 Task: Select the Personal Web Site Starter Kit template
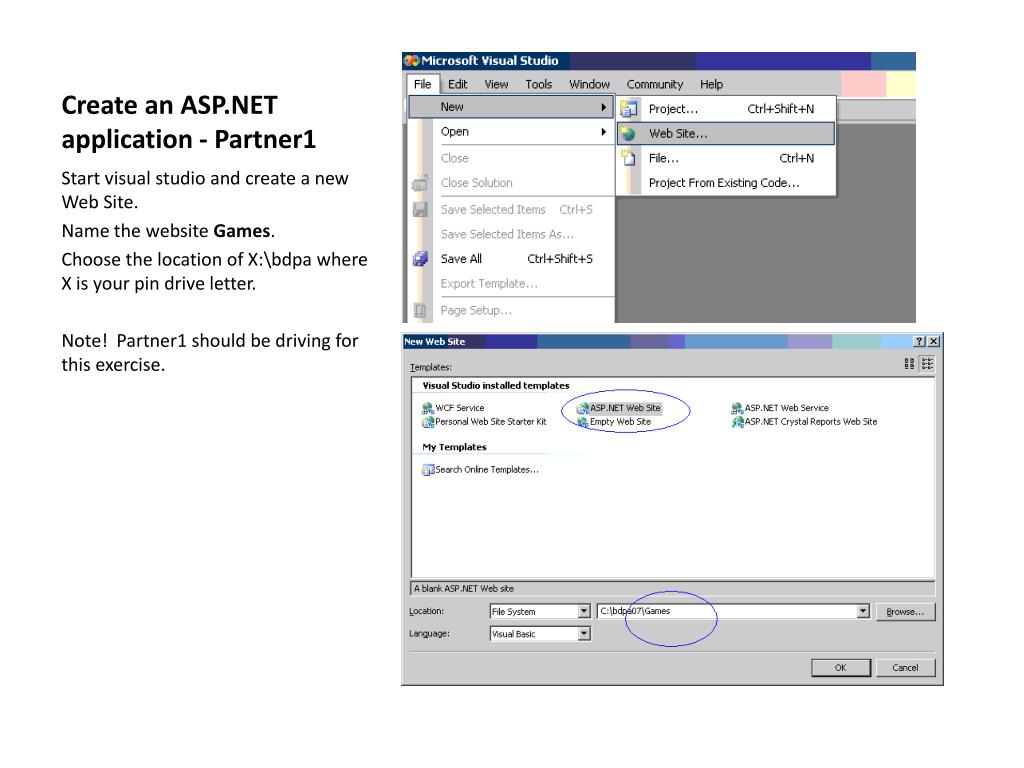(x=484, y=422)
